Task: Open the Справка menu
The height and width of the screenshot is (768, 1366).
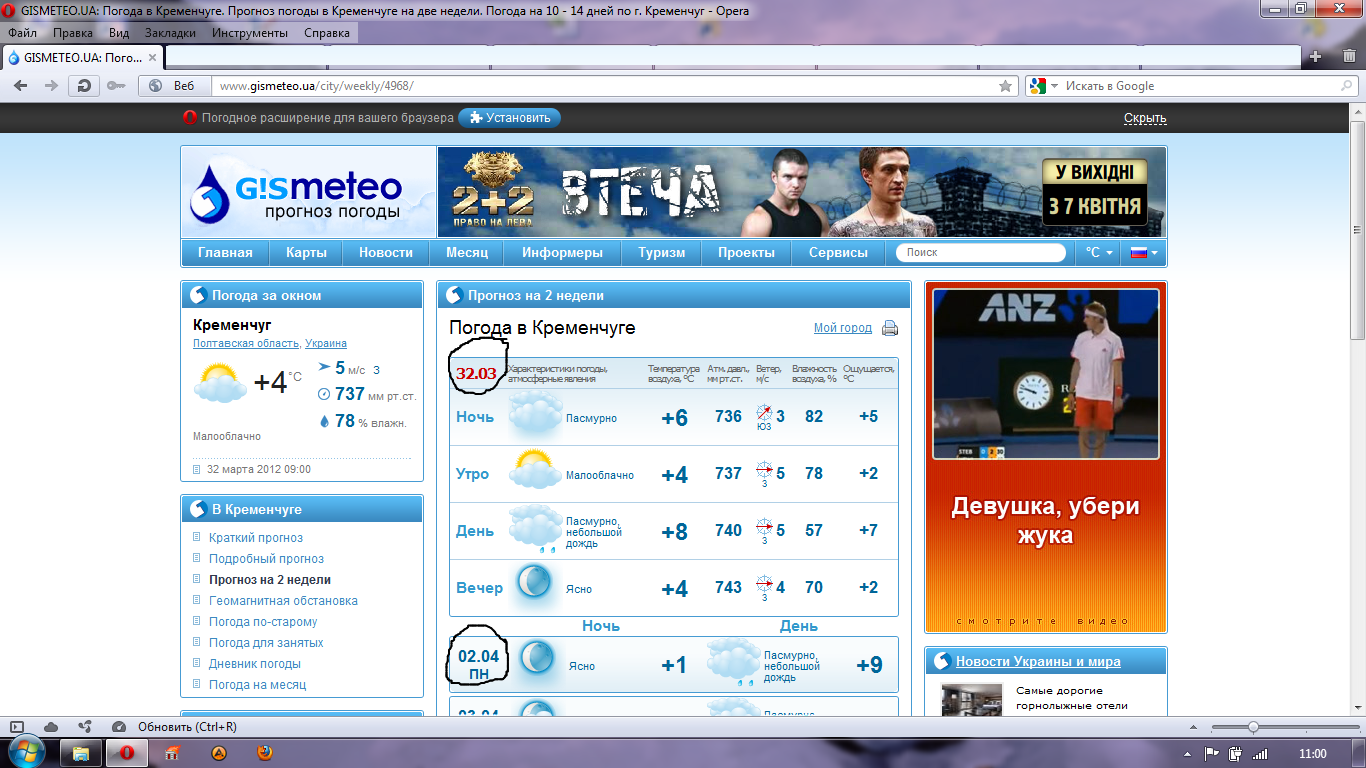Action: (x=327, y=32)
